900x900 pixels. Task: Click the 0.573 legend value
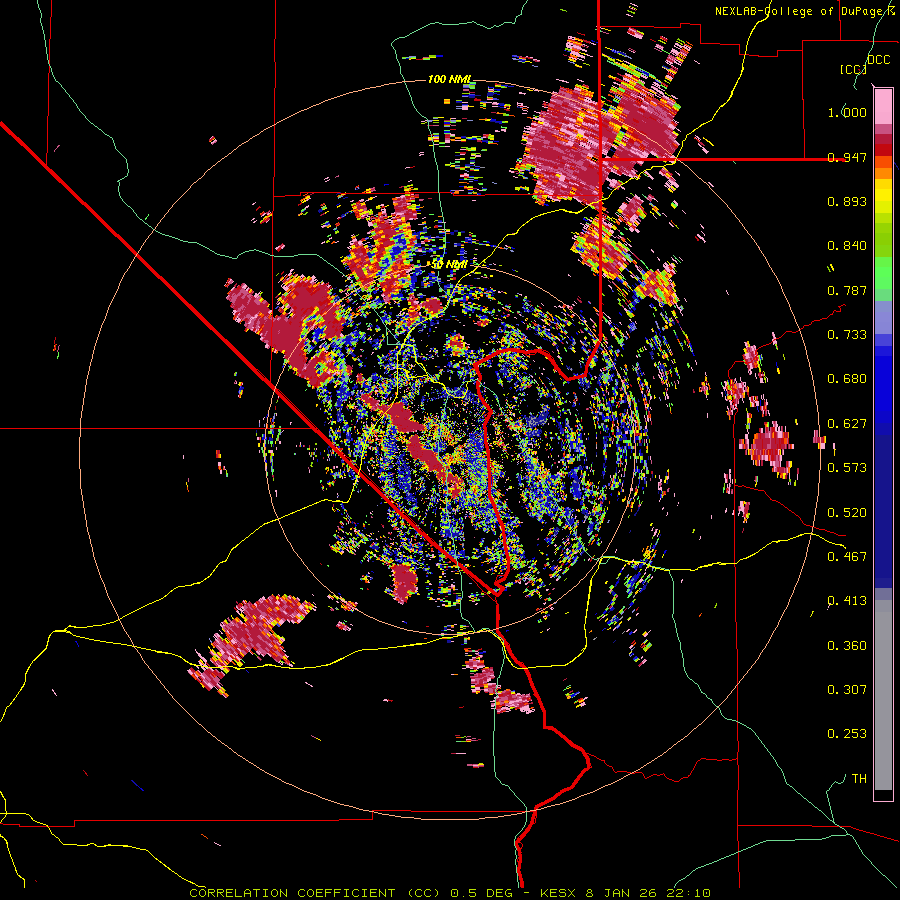(847, 468)
